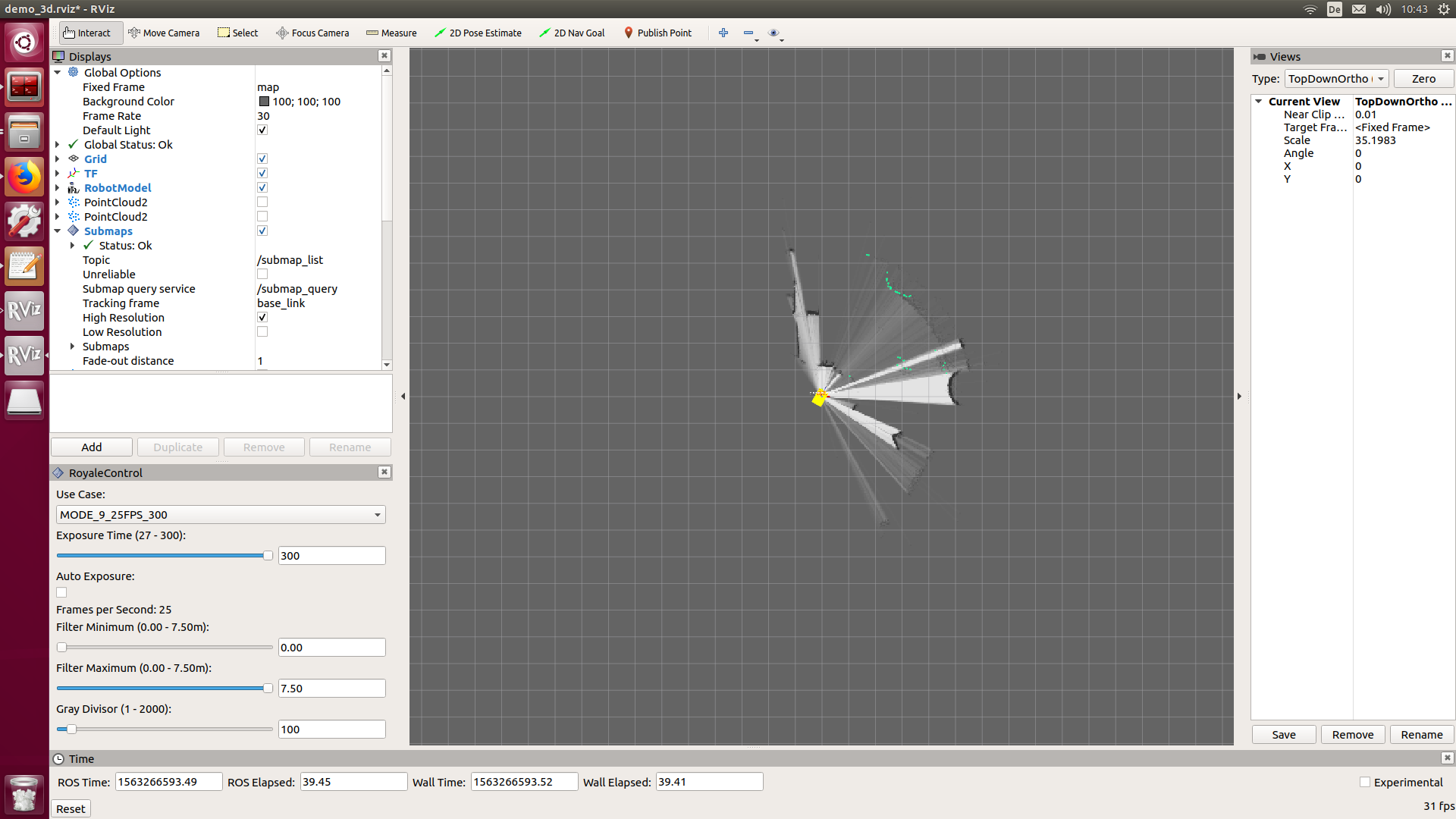
Task: Close the RoyaleControl panel
Action: (384, 472)
